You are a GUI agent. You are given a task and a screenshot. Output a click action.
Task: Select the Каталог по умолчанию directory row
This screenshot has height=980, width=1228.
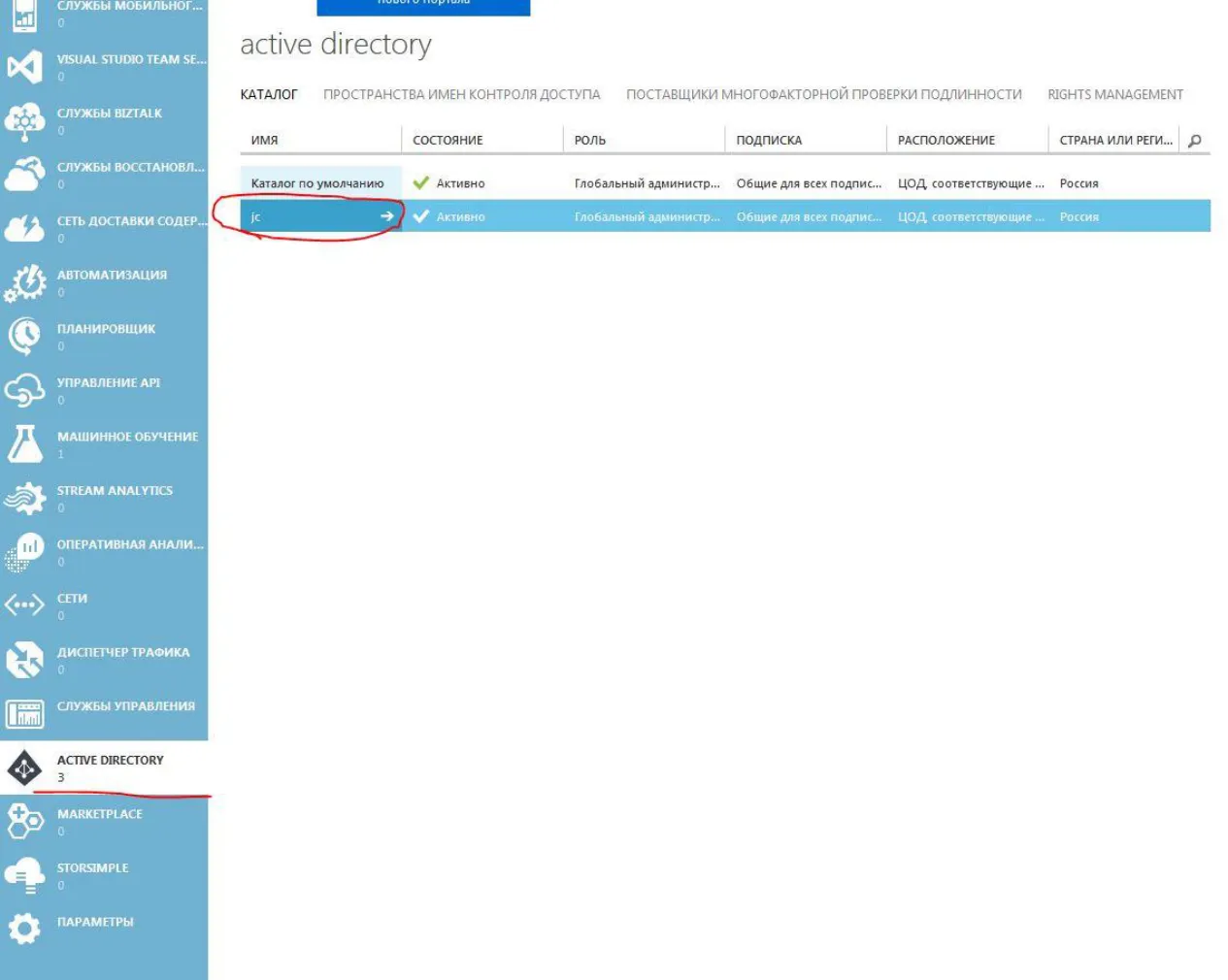pos(725,183)
